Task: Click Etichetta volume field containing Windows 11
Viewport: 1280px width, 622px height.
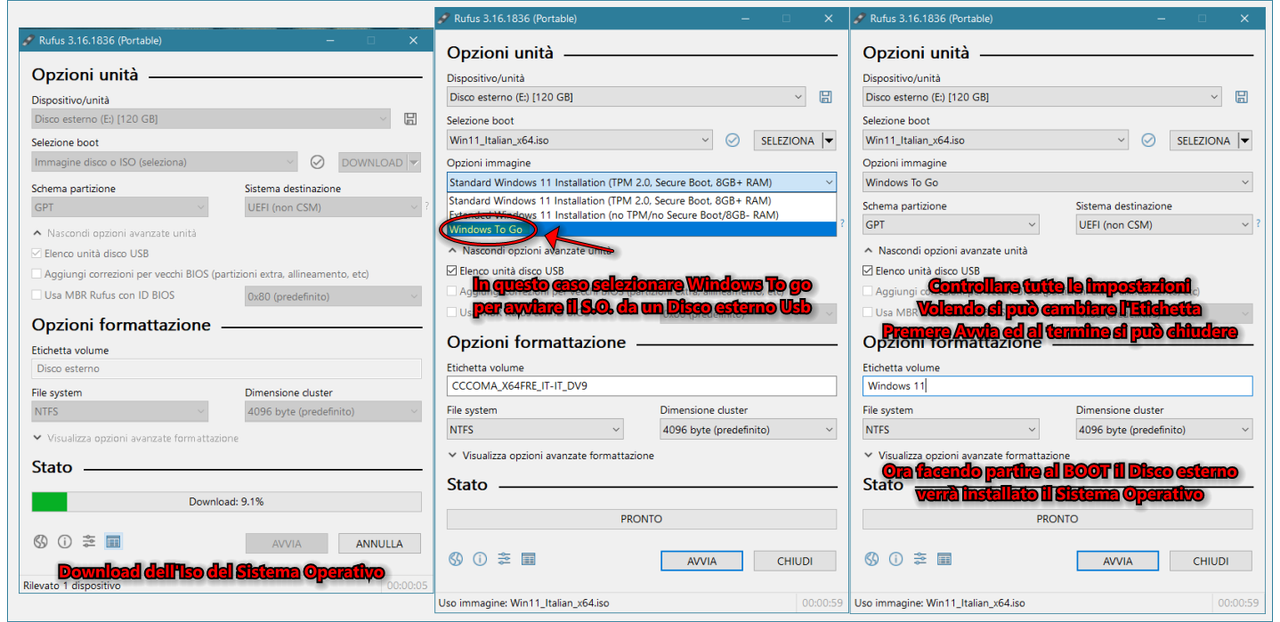Action: click(1057, 386)
